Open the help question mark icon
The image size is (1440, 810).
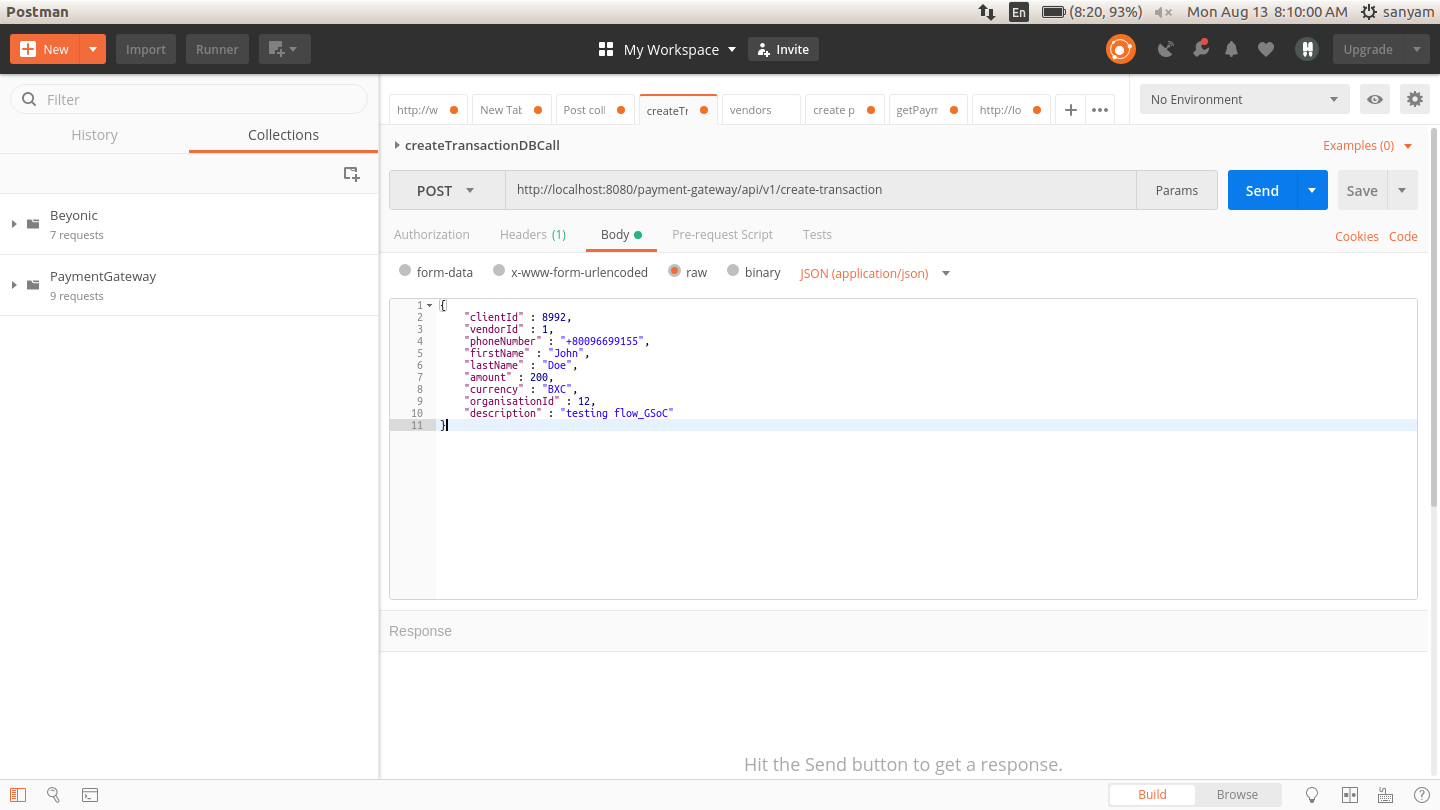(x=1422, y=795)
